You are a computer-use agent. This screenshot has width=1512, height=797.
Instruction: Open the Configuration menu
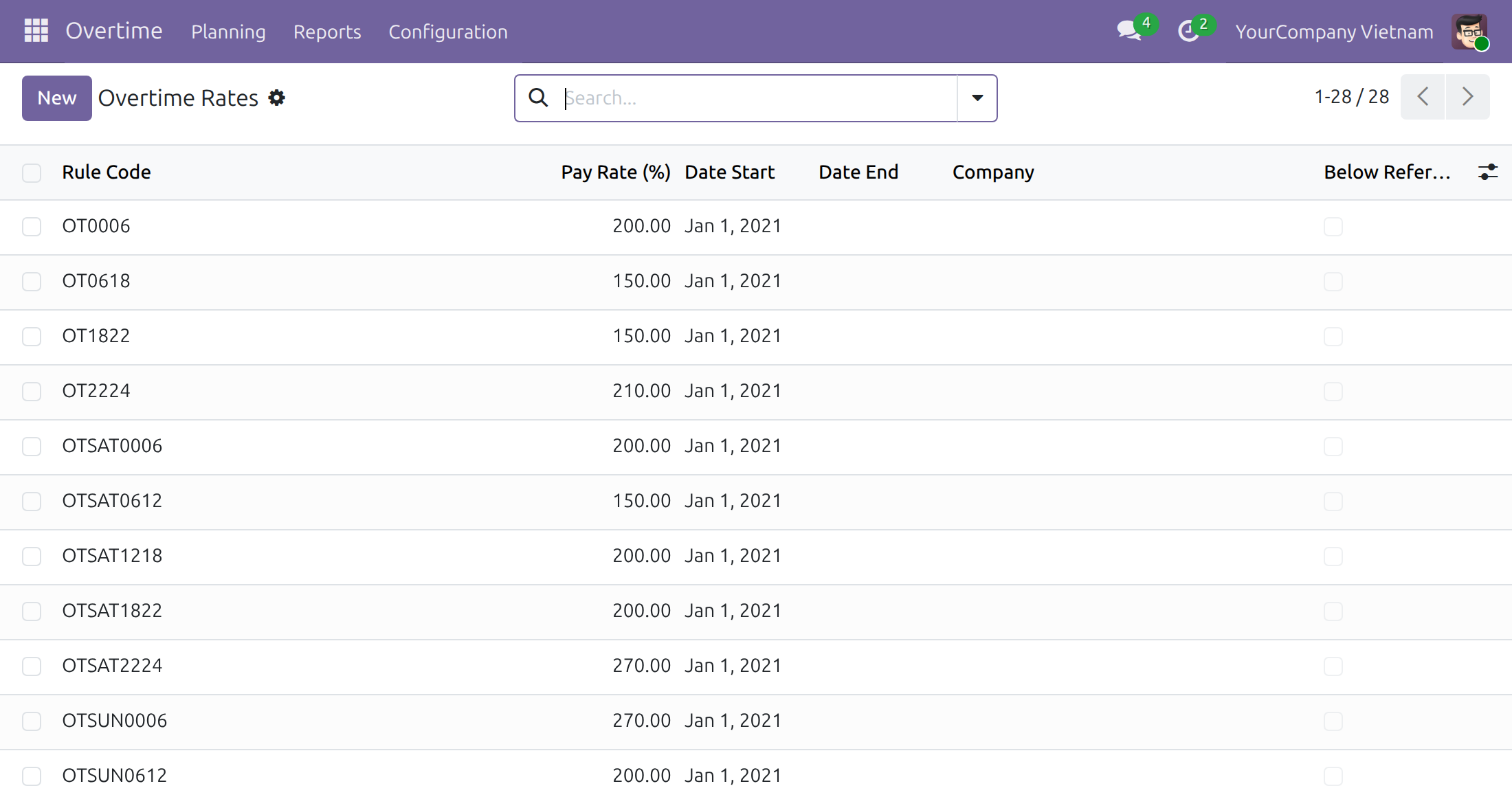click(448, 32)
